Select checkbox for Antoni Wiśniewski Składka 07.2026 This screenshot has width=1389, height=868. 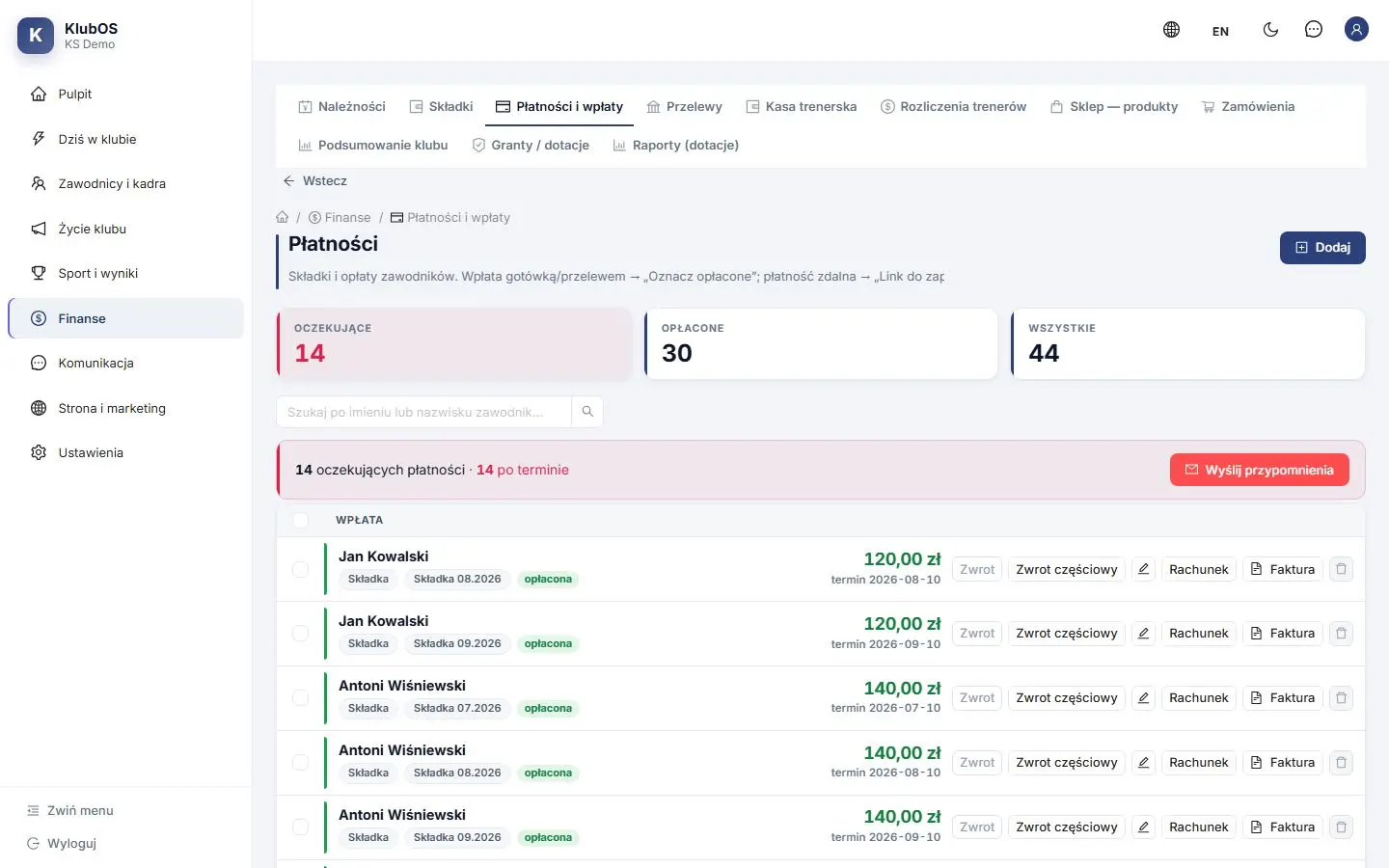(300, 698)
